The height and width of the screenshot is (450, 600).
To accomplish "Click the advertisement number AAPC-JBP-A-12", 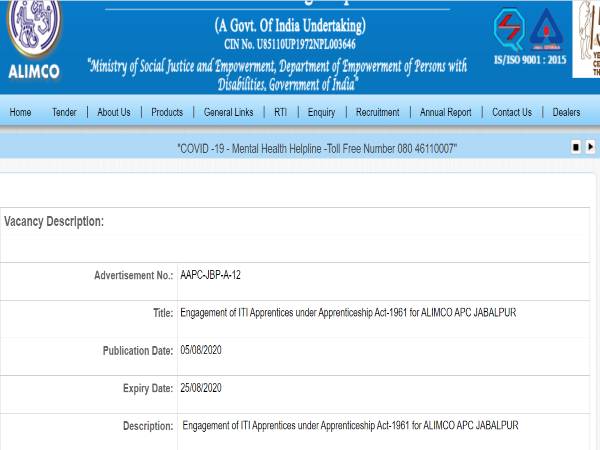I will (210, 275).
